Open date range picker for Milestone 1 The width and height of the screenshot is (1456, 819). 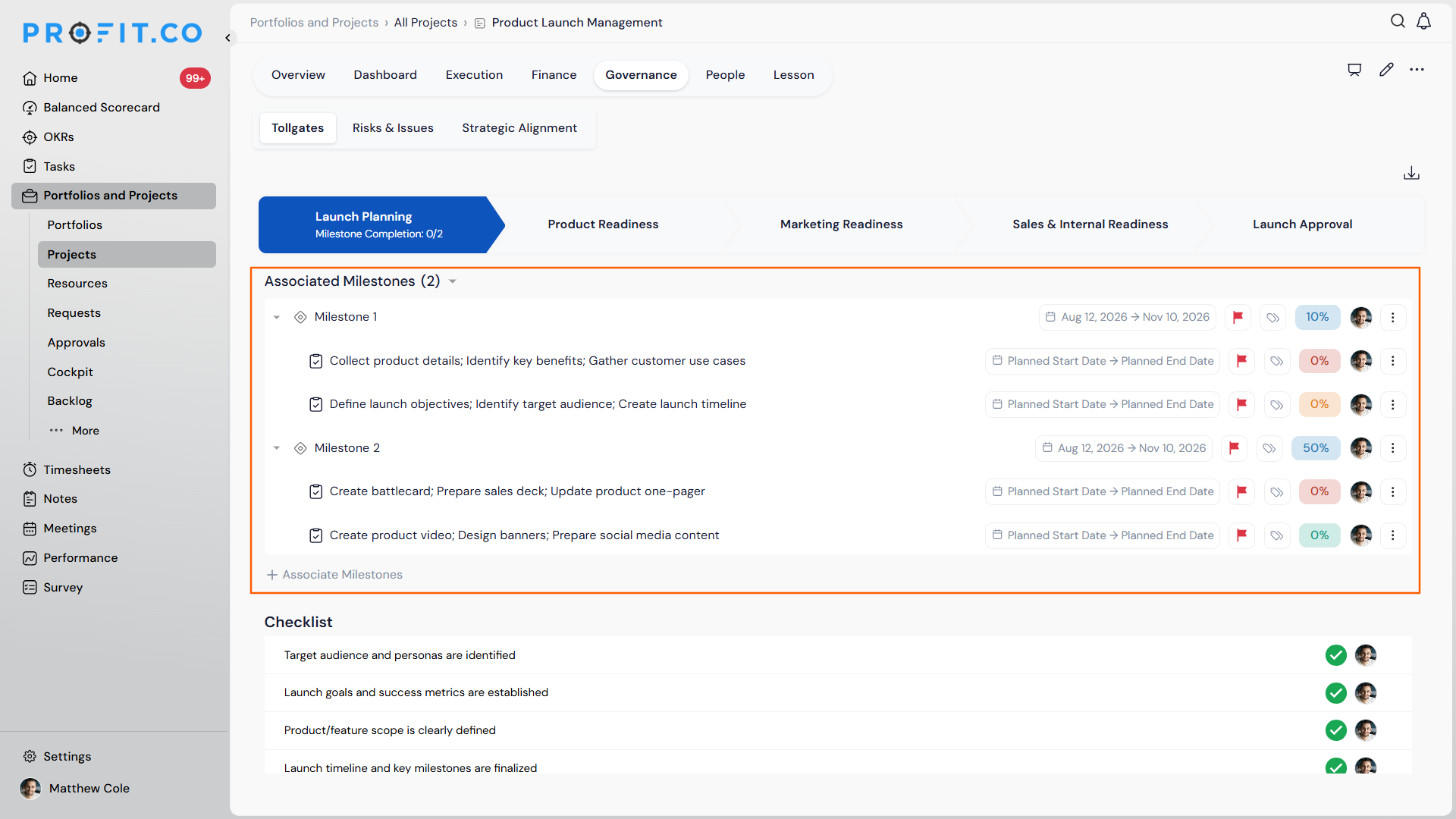click(1127, 317)
